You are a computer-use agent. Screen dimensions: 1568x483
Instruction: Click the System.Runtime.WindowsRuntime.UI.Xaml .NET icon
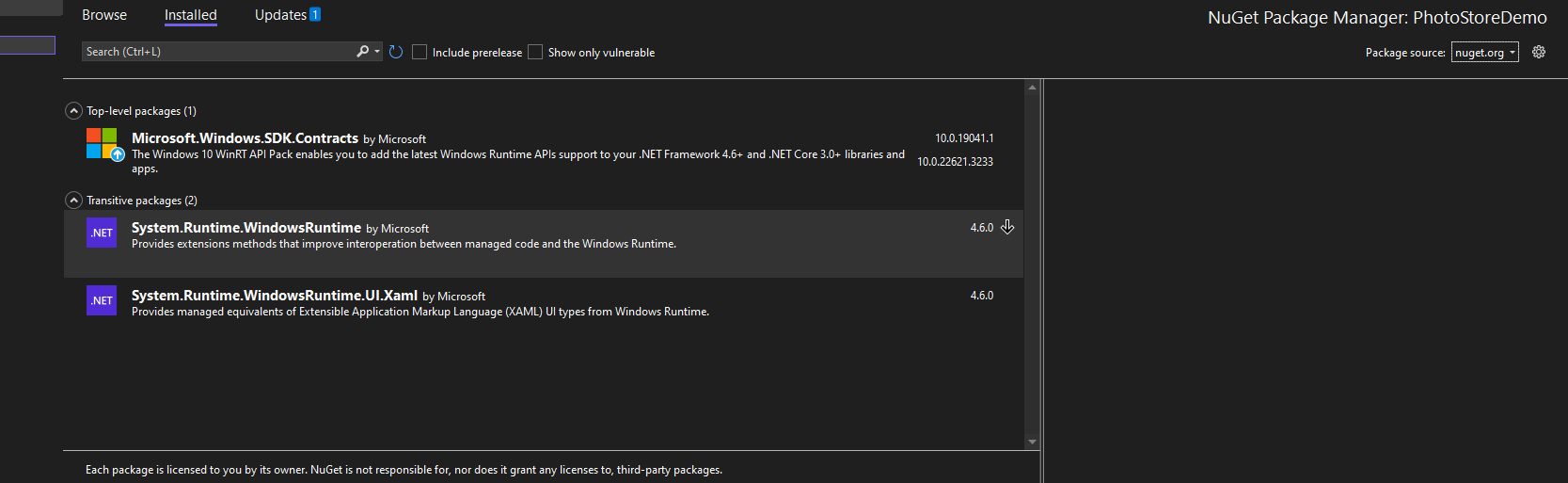102,300
